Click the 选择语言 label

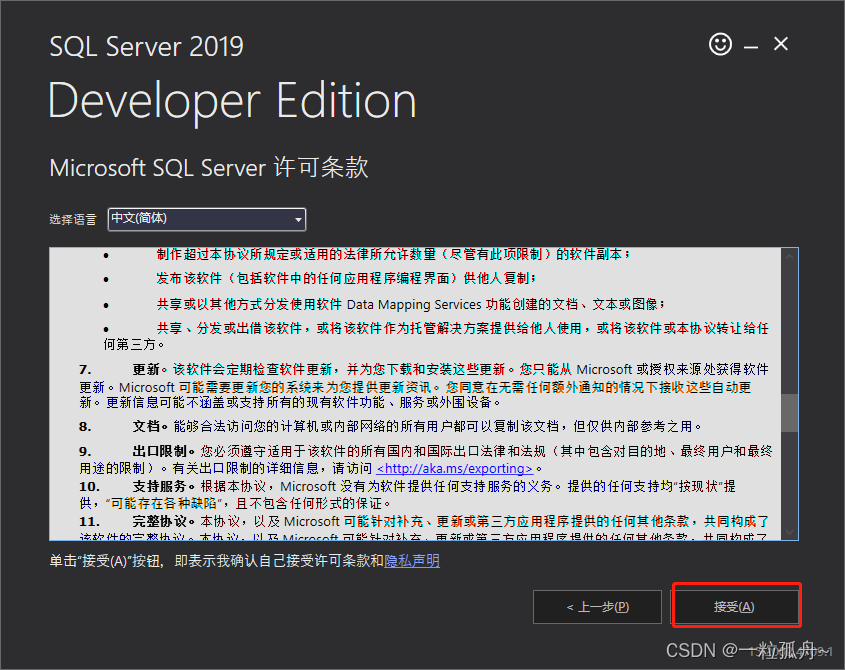(x=73, y=219)
